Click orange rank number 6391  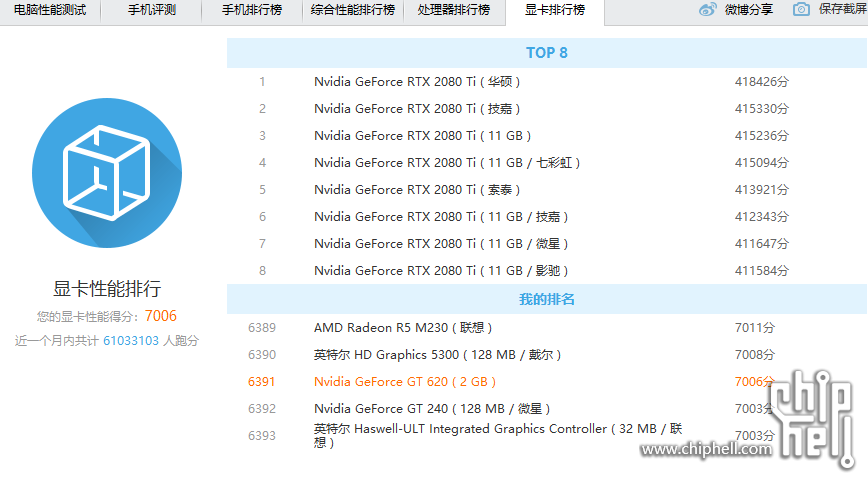tap(262, 382)
